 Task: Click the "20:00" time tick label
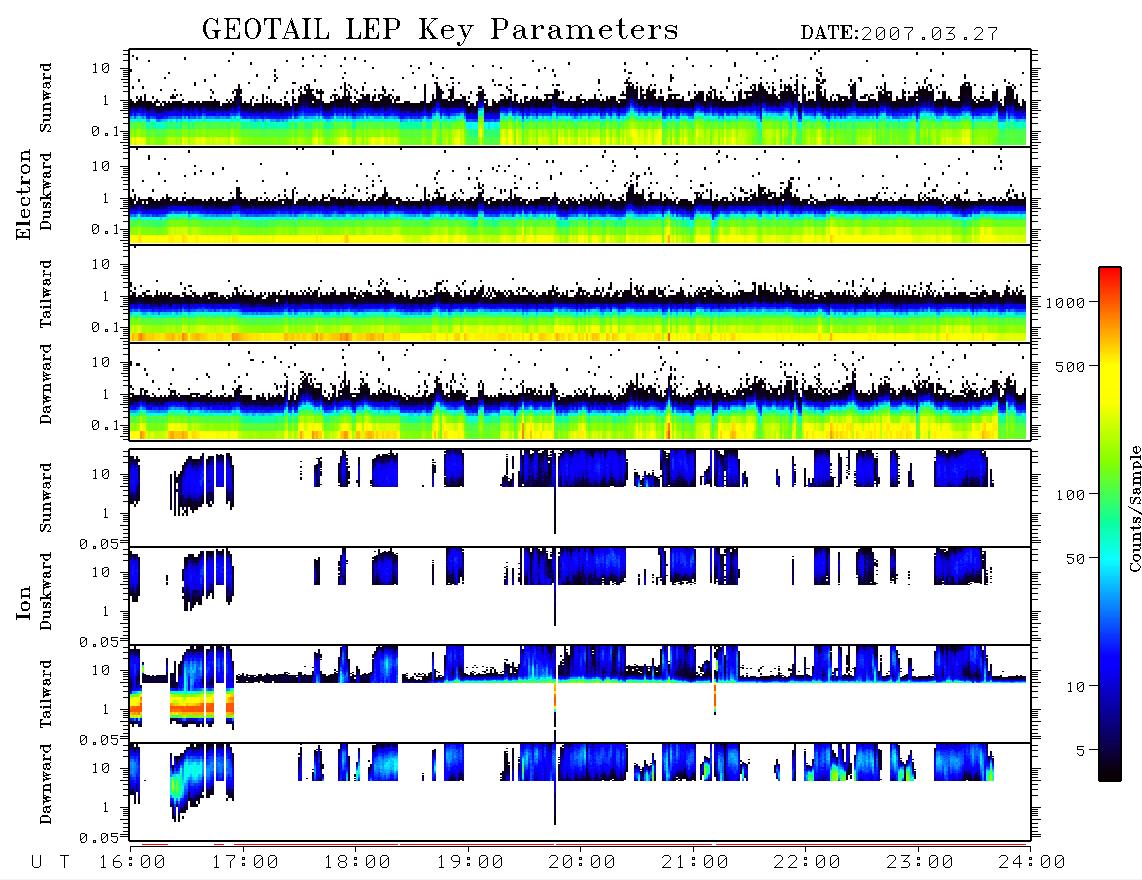[x=583, y=863]
